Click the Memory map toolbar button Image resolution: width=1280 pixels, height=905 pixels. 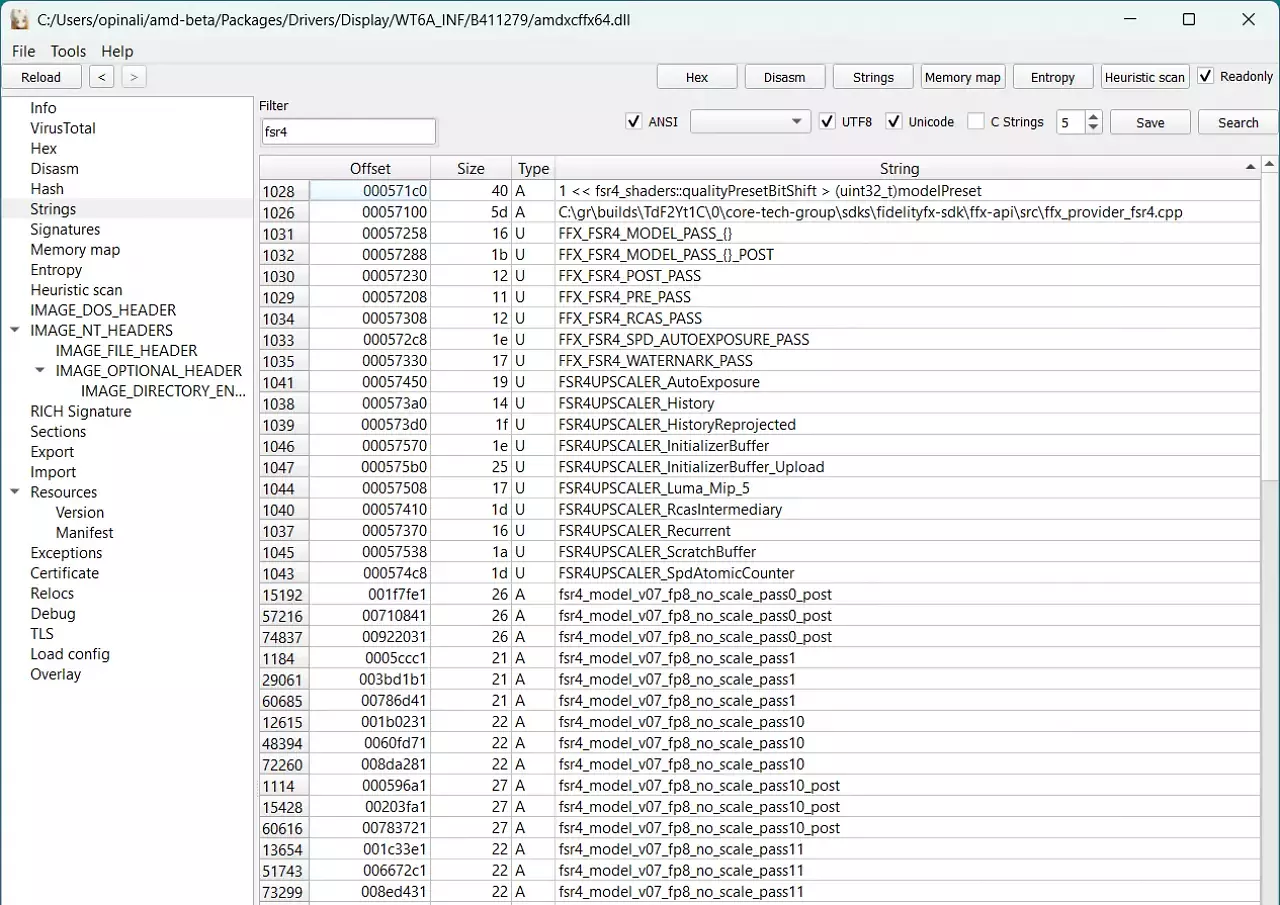click(x=962, y=77)
